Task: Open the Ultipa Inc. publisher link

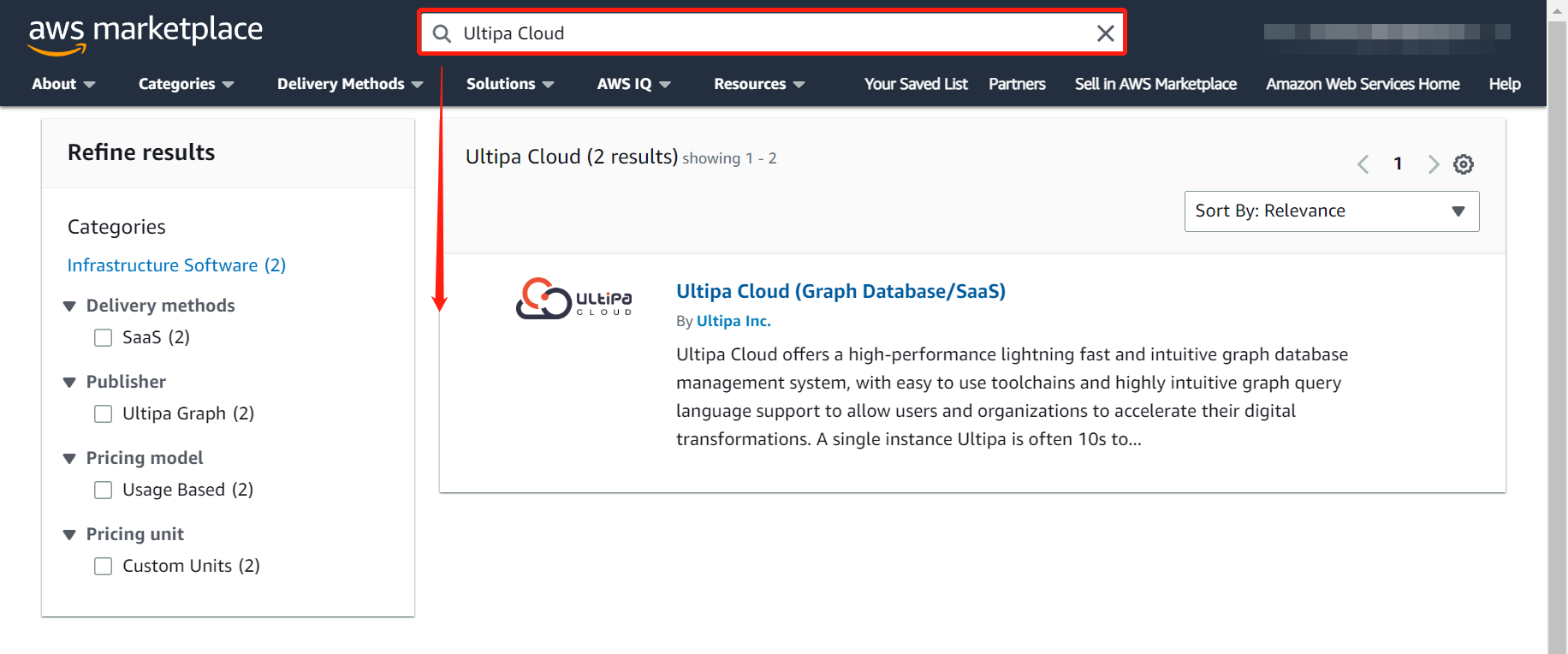Action: pyautogui.click(x=734, y=321)
